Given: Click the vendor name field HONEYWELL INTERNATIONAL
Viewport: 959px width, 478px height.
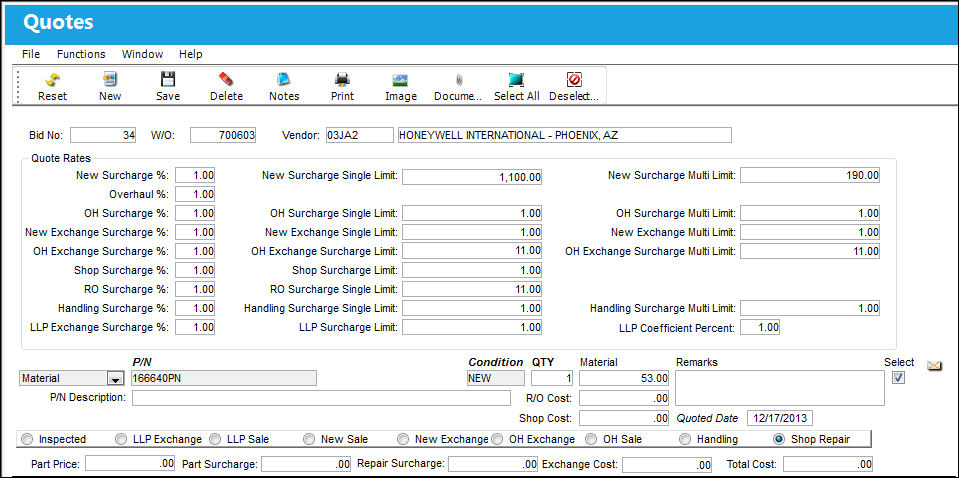Looking at the screenshot, I should 565,135.
